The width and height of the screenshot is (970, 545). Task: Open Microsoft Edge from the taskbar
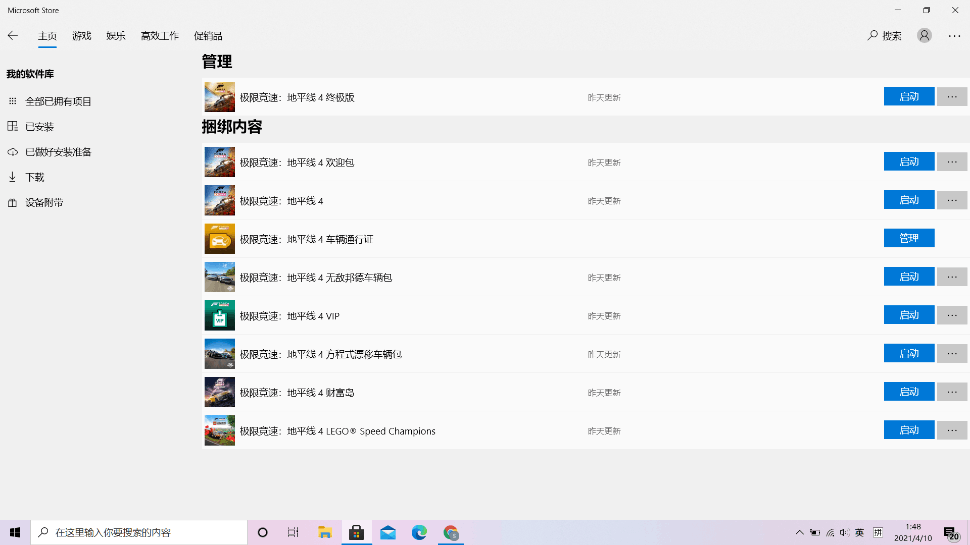point(419,532)
